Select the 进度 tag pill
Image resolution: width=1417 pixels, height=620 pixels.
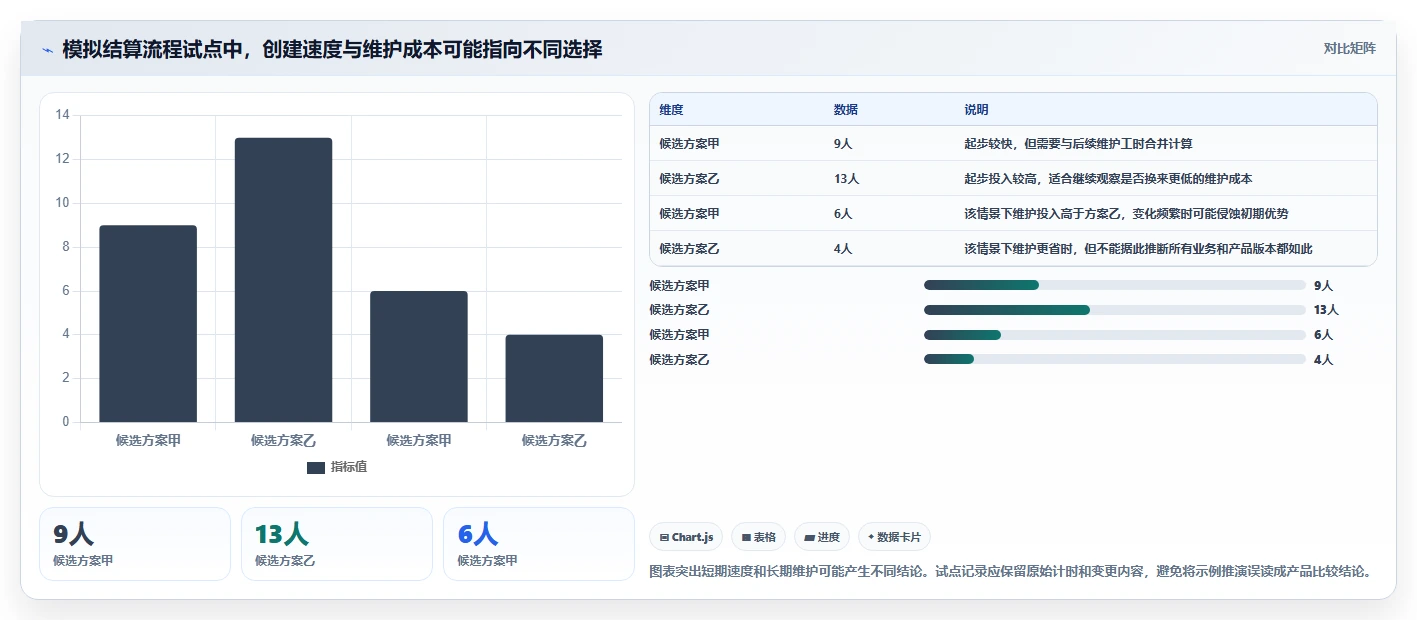(822, 537)
